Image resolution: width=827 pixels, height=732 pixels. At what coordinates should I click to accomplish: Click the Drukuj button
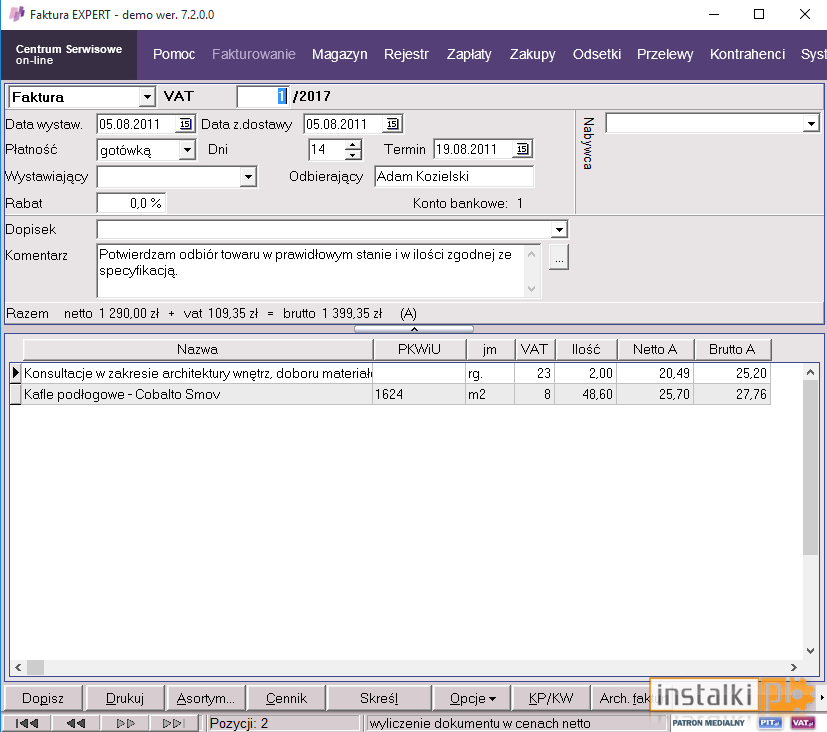(x=124, y=698)
